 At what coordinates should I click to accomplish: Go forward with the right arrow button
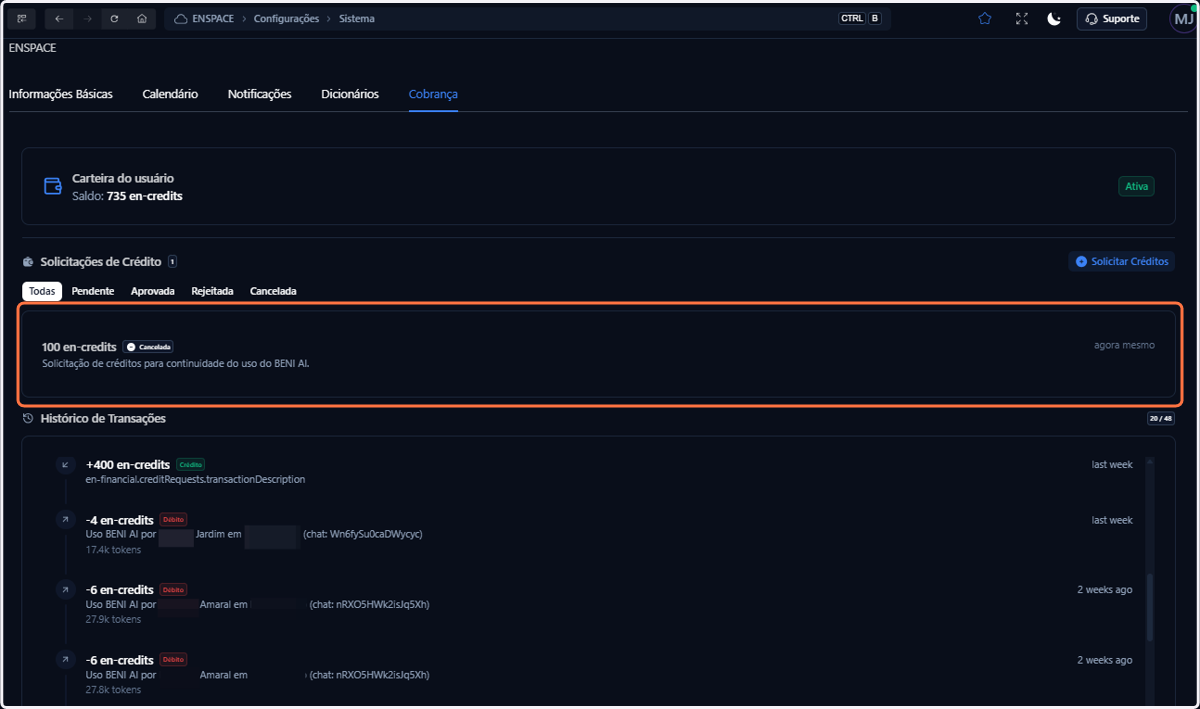coord(88,18)
